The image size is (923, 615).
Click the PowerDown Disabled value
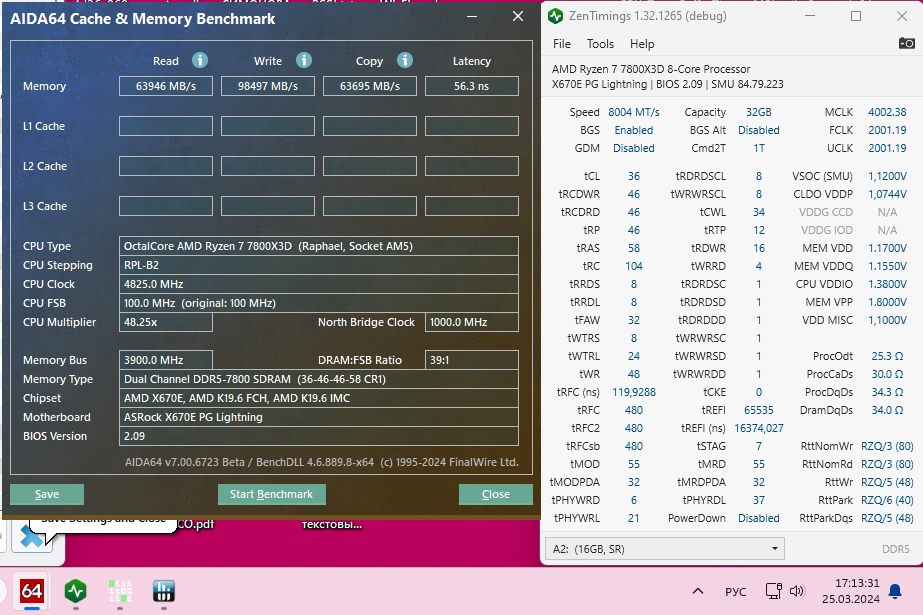click(759, 518)
